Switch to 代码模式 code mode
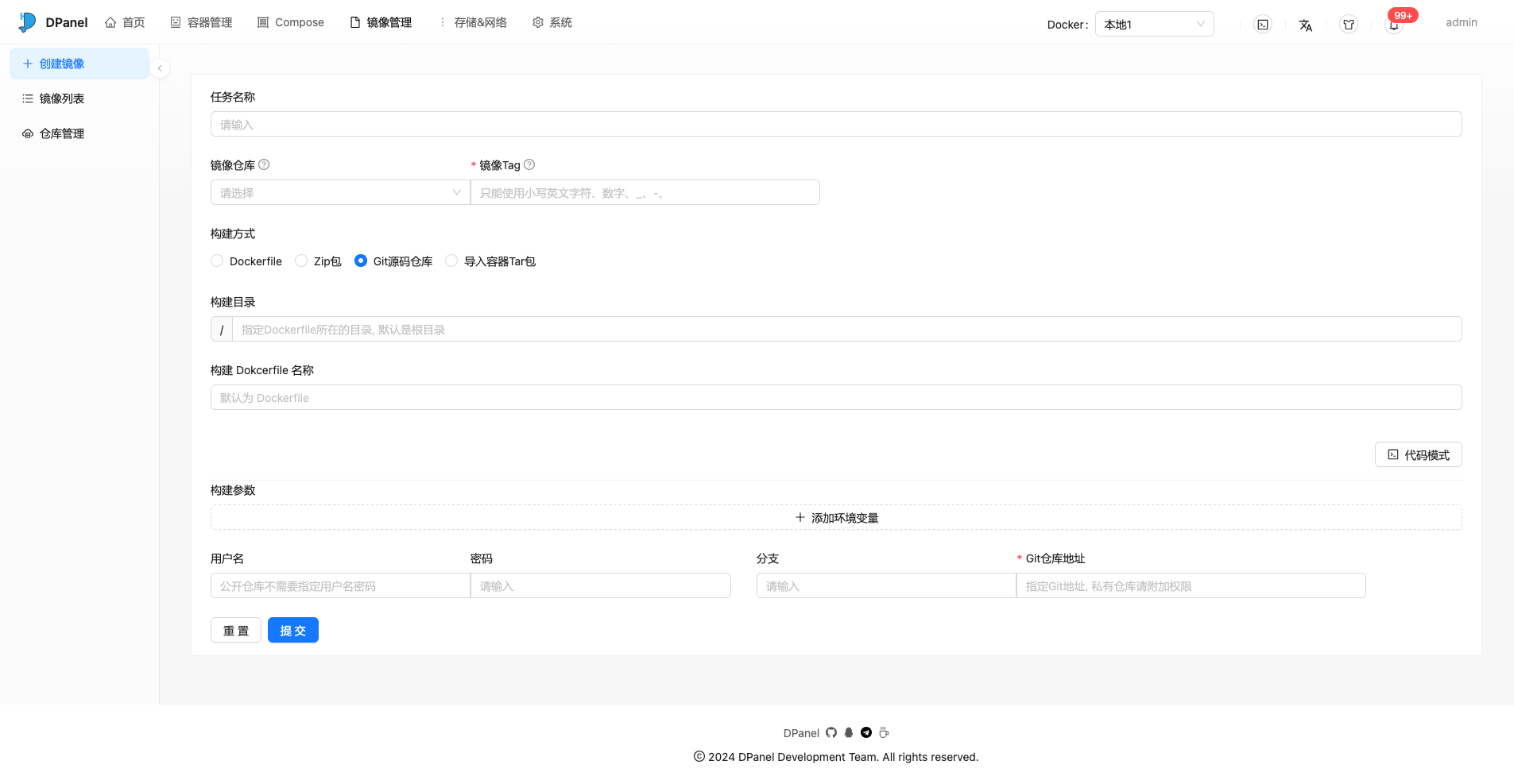This screenshot has width=1514, height=784. click(1418, 454)
